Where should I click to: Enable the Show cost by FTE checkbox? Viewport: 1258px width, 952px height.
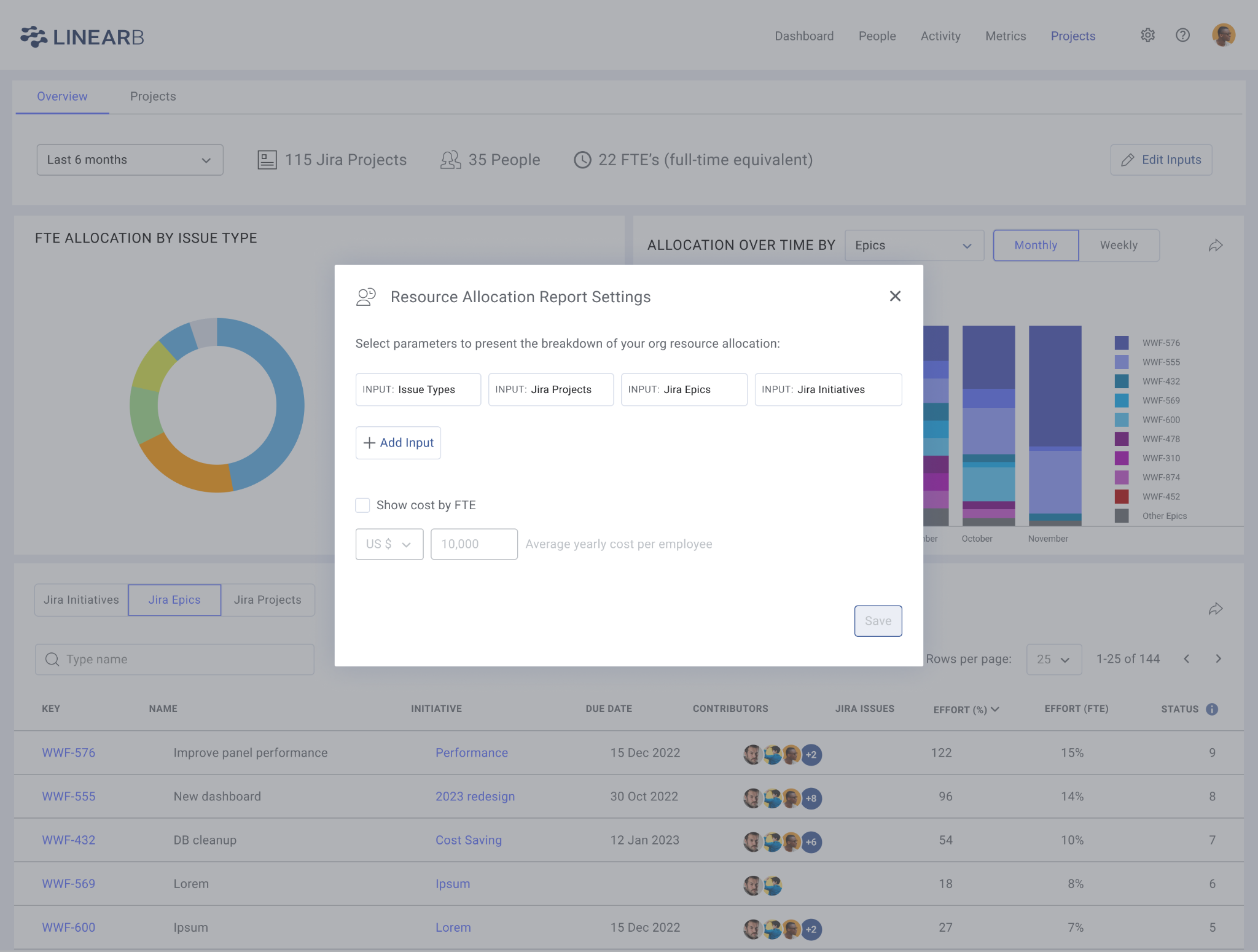[362, 505]
